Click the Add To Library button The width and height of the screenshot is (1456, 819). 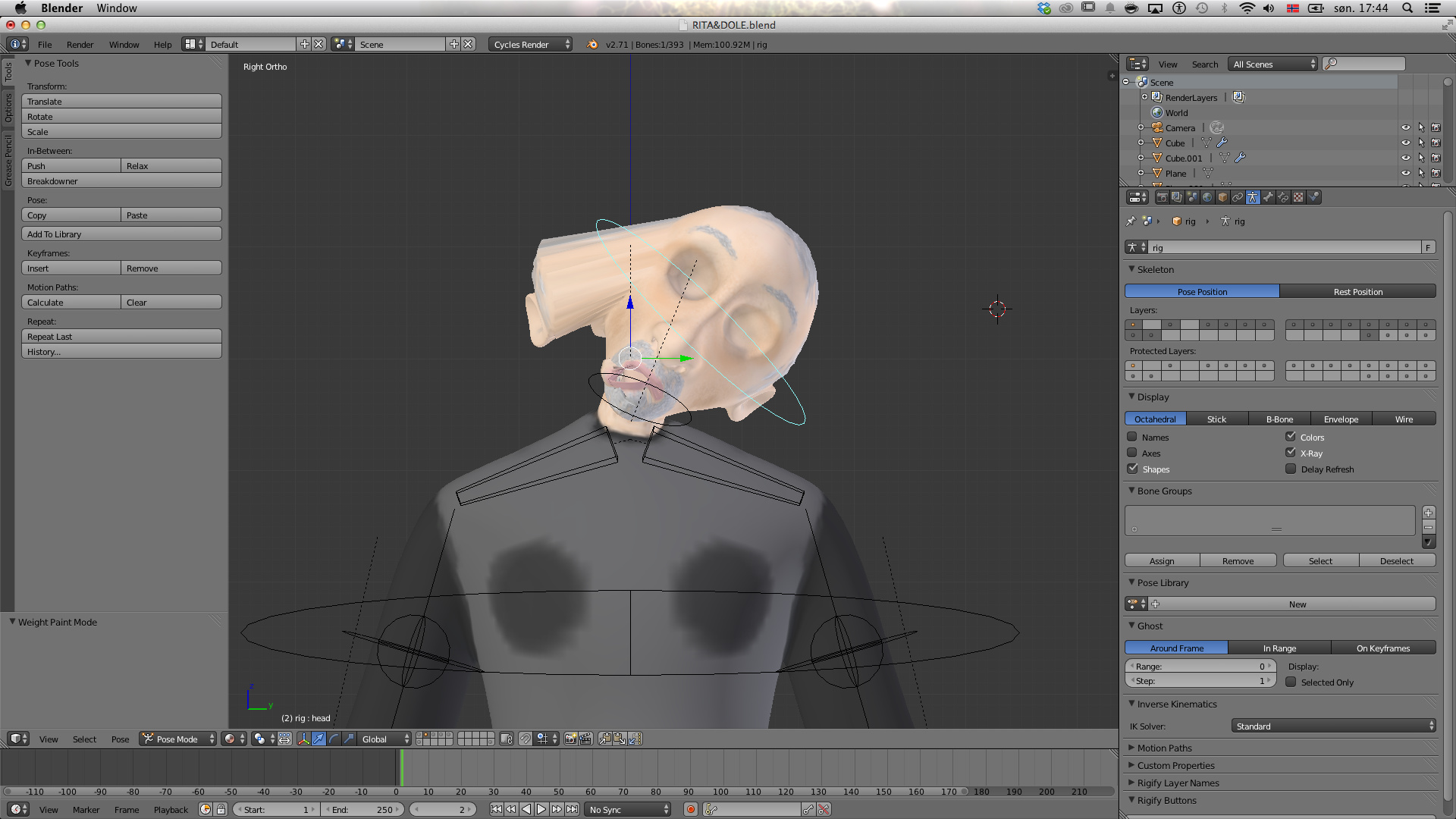pos(121,234)
